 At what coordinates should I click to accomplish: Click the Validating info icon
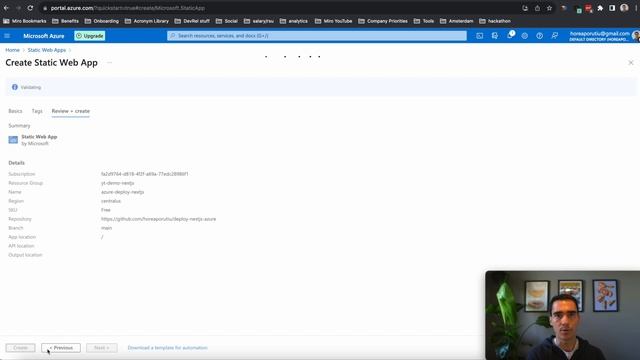[15, 87]
